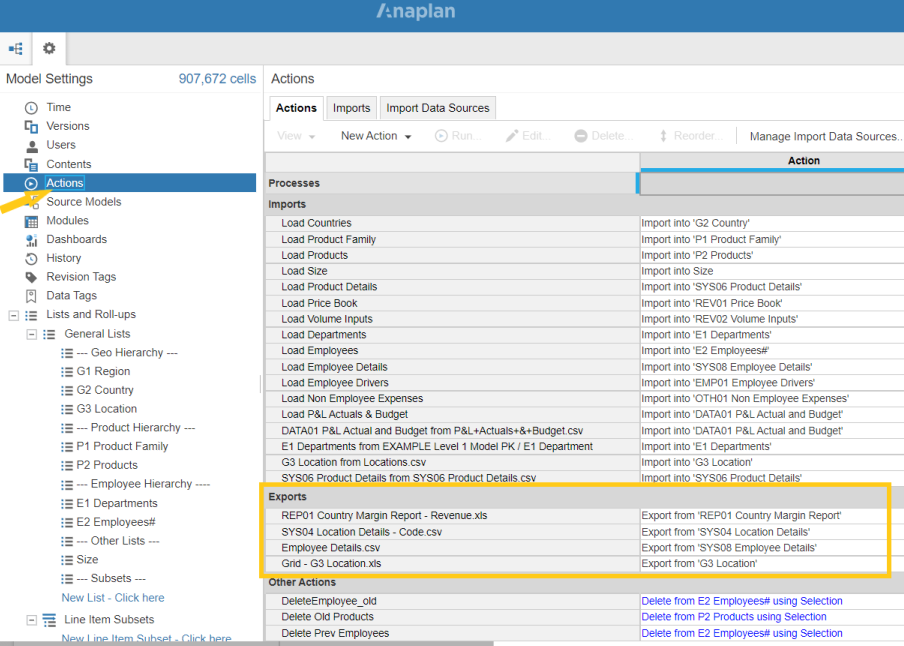Click the Contents icon
Viewport: 904px width, 646px height.
[x=31, y=165]
